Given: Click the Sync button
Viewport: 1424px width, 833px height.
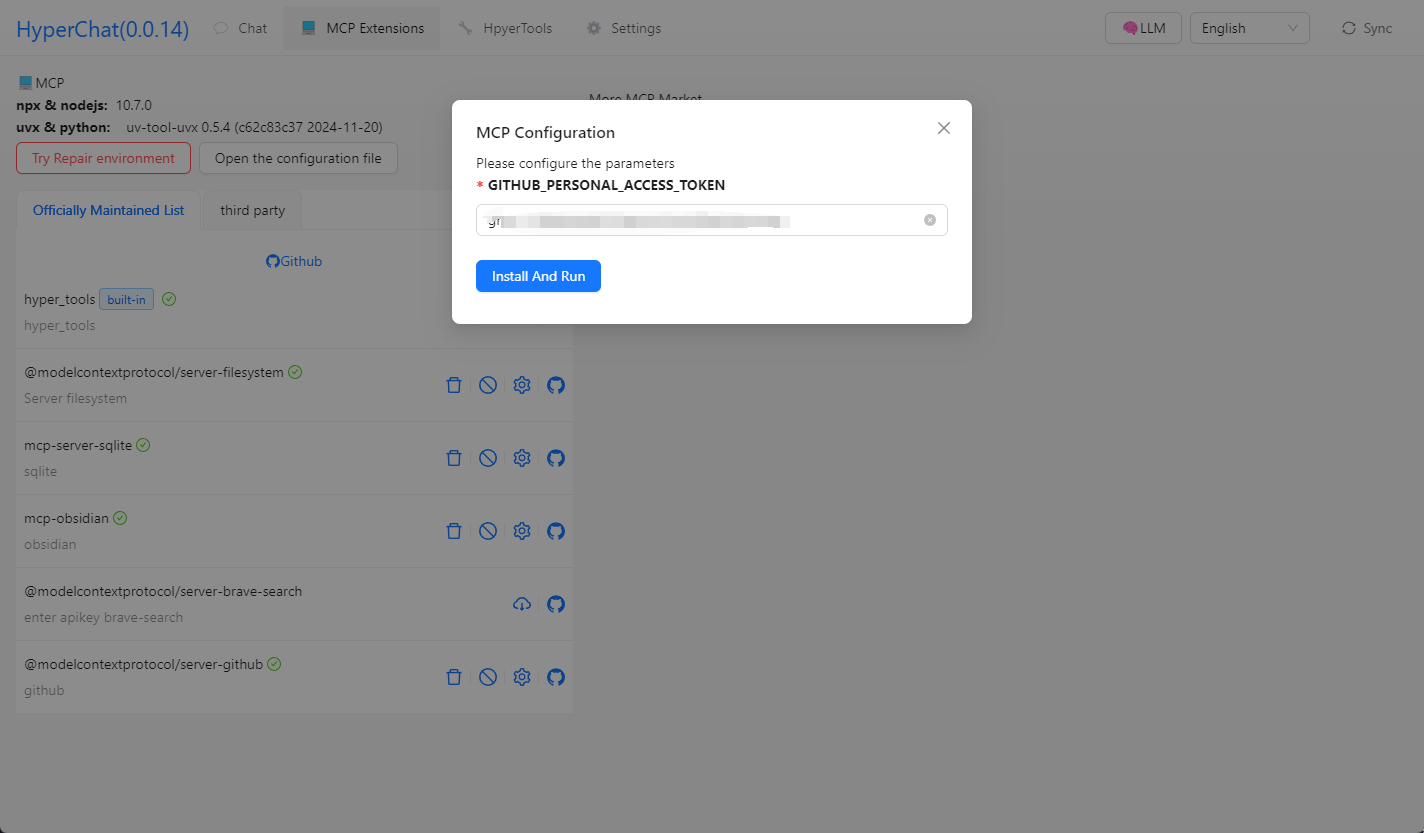Looking at the screenshot, I should (x=1367, y=28).
